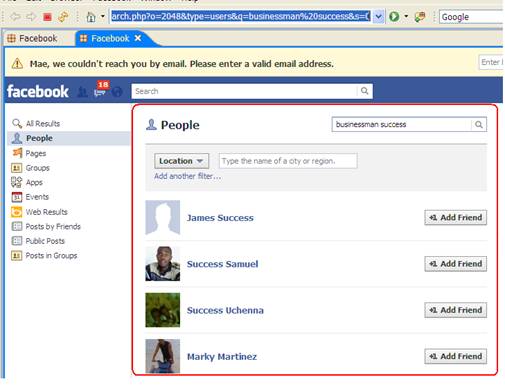Screen dimensions: 505x386
Task: Click magnifier in businessman success search box
Action: (479, 125)
